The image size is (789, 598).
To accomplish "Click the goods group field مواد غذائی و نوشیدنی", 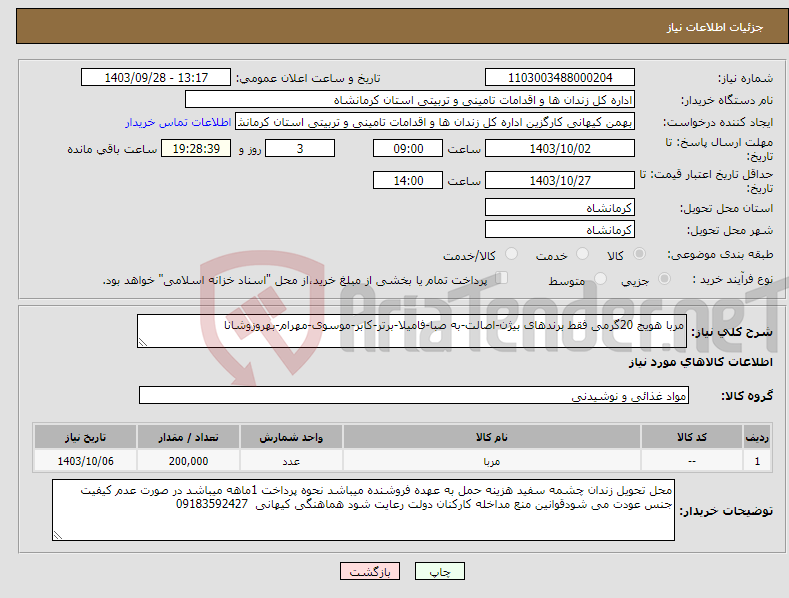I will [x=414, y=396].
